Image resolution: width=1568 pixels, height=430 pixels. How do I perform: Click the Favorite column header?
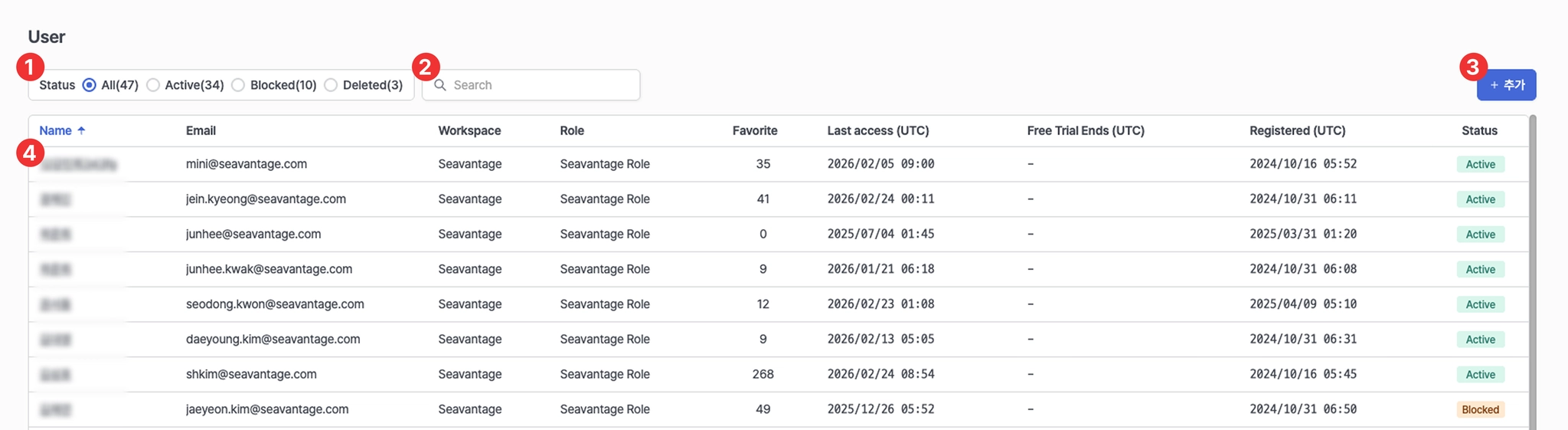tap(754, 131)
